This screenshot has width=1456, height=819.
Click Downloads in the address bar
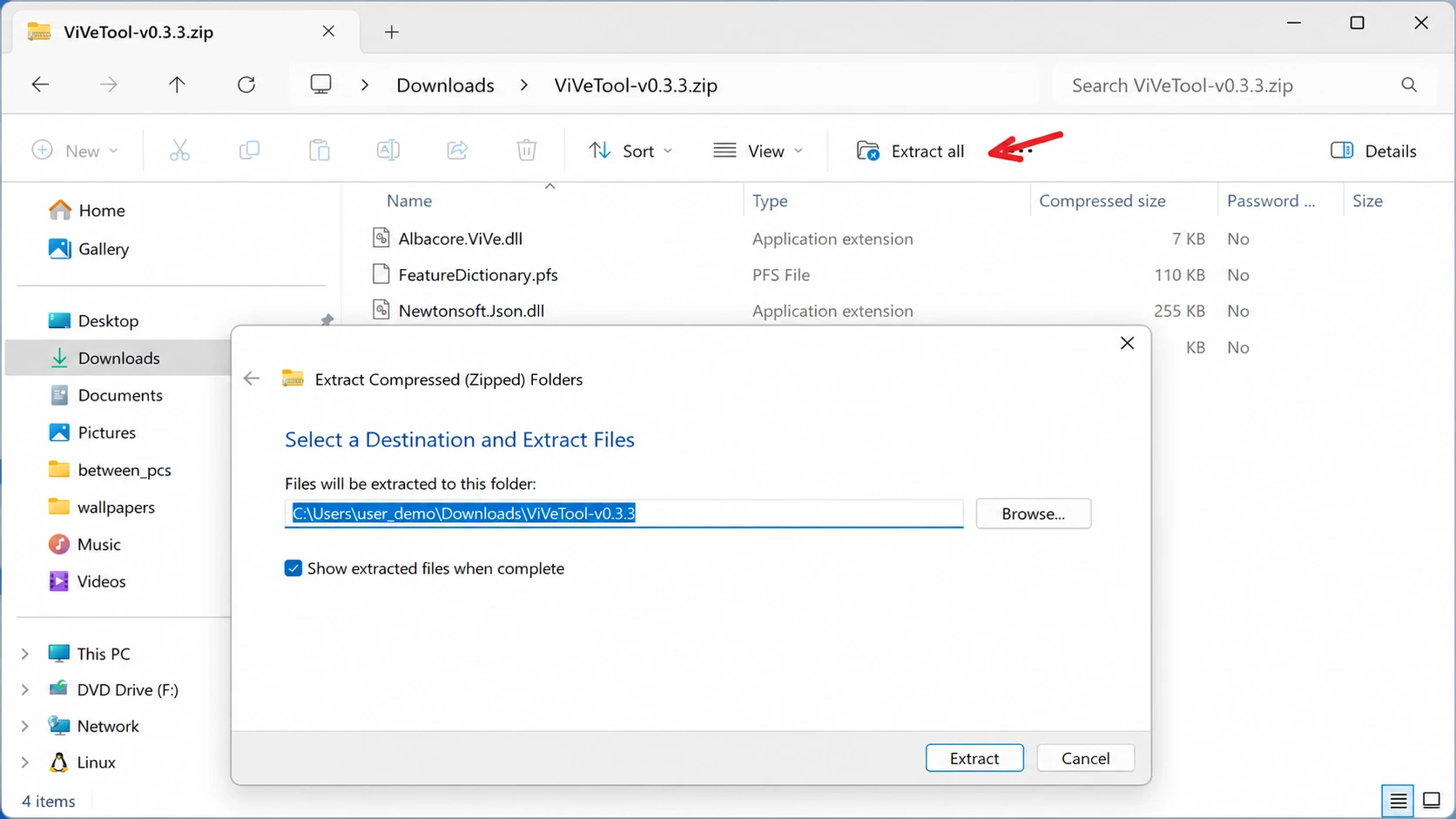445,85
